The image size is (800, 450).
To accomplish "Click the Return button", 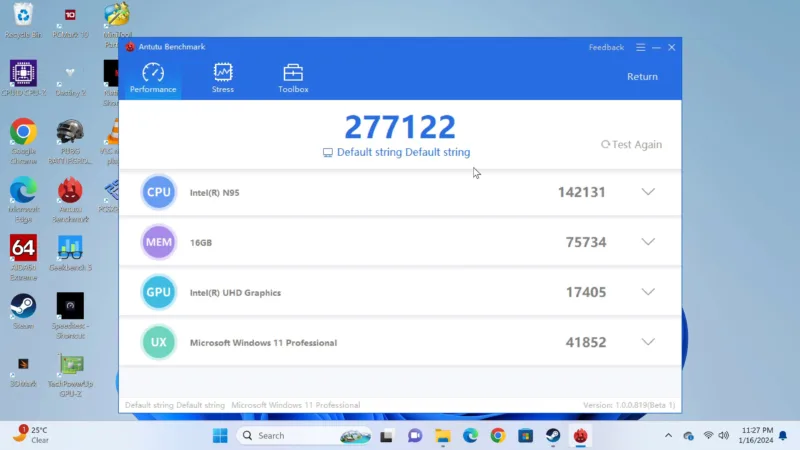I will 642,77.
